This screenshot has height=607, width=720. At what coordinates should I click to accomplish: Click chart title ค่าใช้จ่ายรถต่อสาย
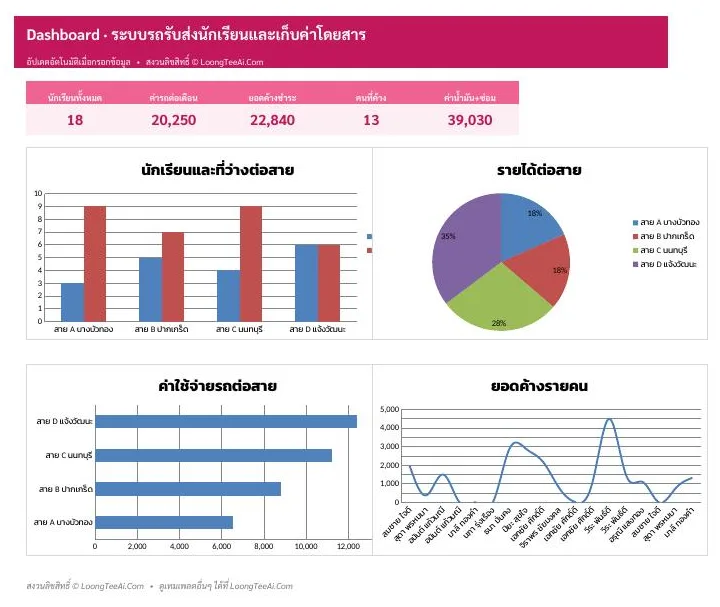[x=217, y=386]
